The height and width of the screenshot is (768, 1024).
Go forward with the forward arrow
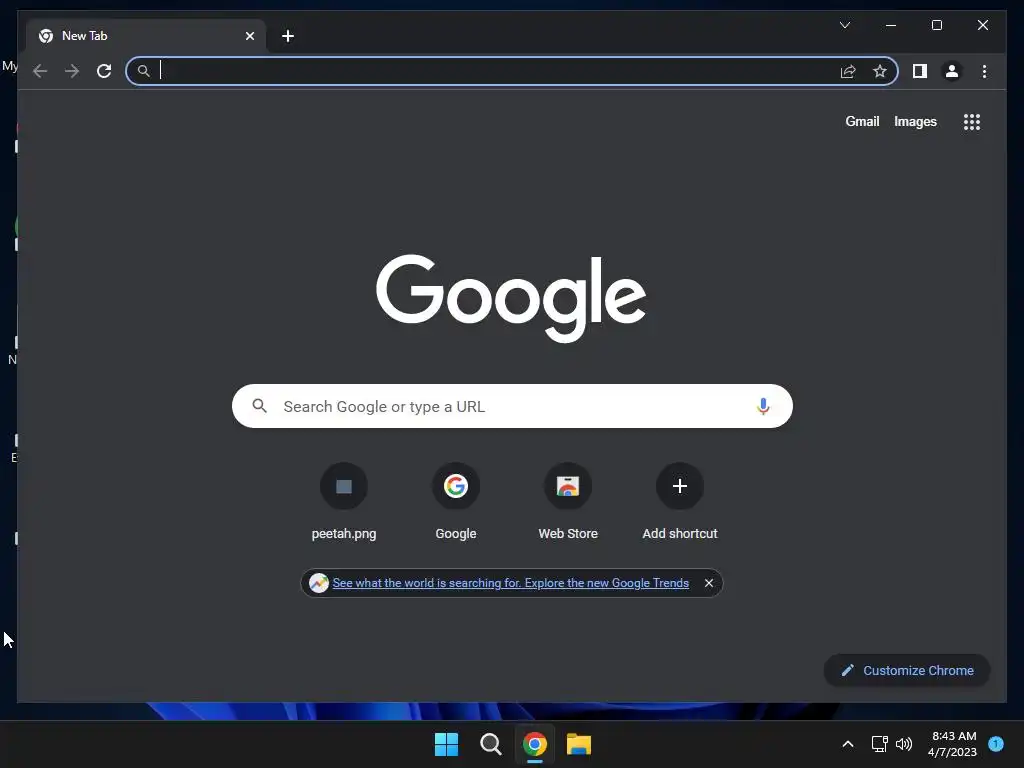72,71
